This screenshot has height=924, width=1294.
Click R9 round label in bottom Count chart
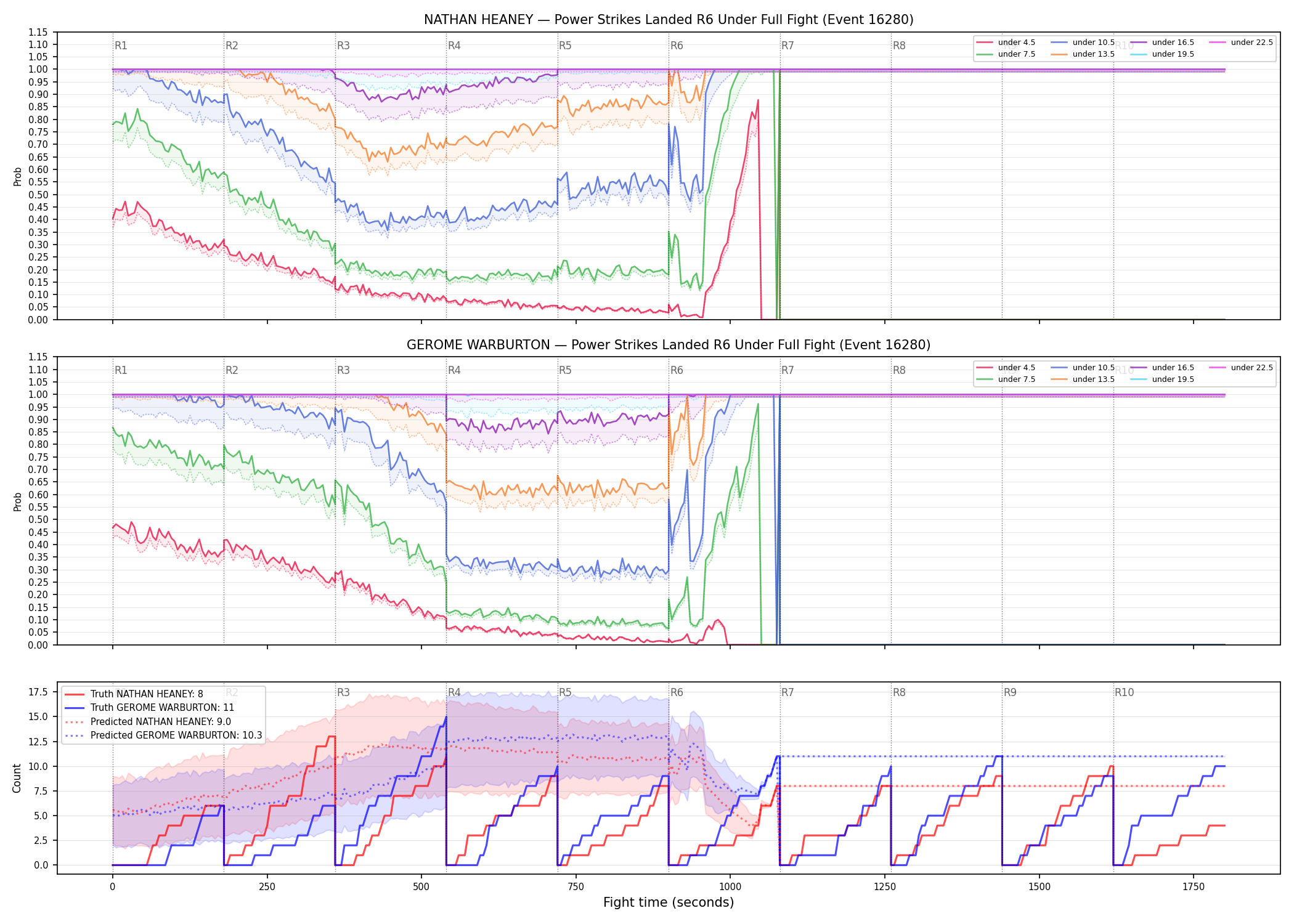click(1010, 692)
